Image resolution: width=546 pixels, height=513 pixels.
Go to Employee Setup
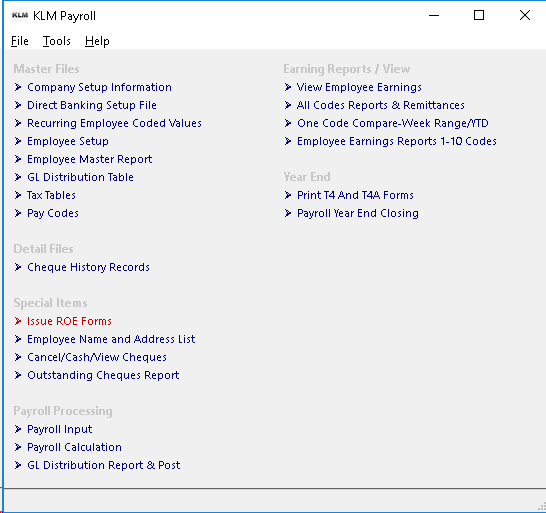(68, 141)
